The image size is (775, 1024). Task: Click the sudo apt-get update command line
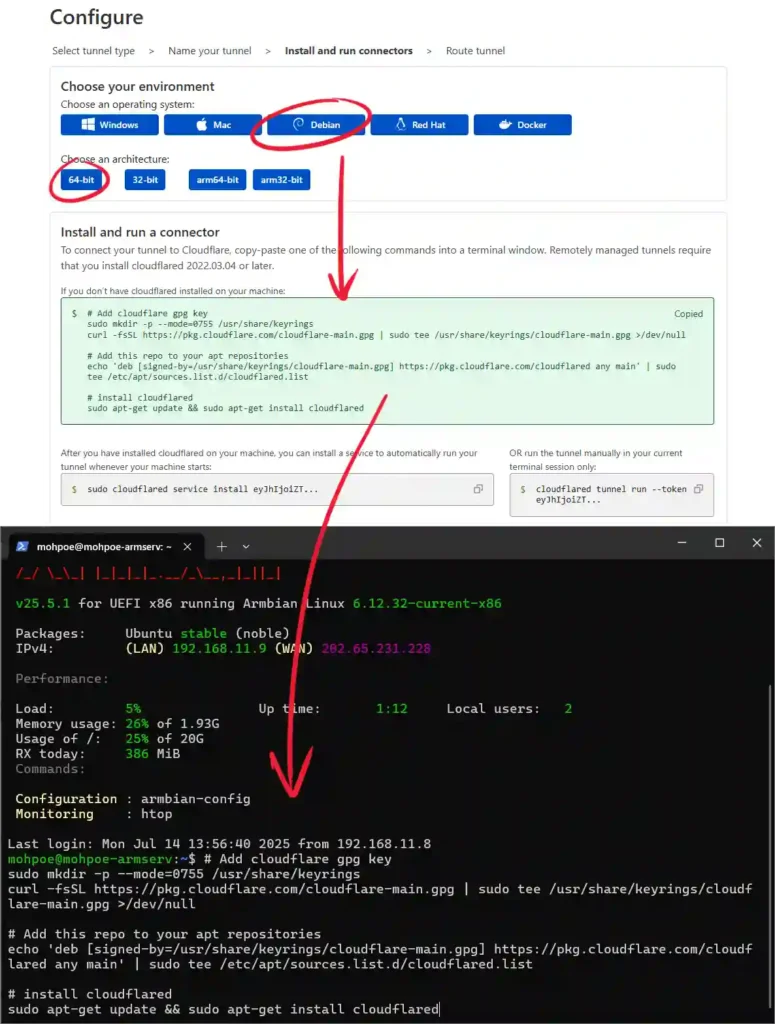[223, 1009]
